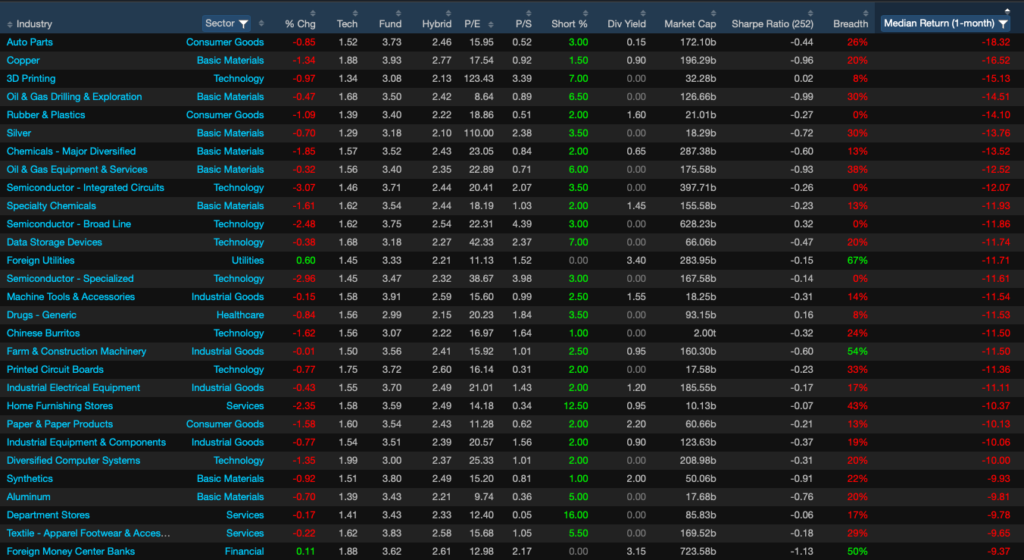Click the sort arrows above Short % header
The width and height of the screenshot is (1024, 560).
click(x=584, y=13)
